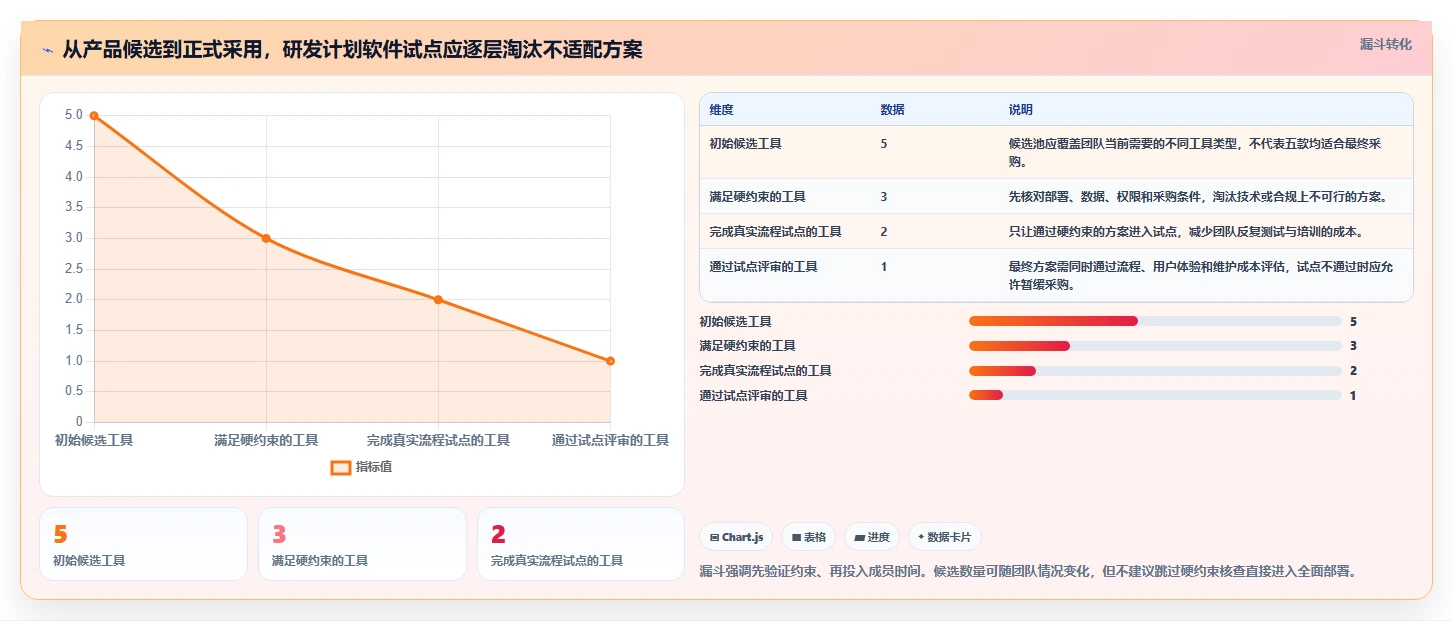Click the 通过试点评审的工具 data point at 1.0

pos(610,361)
